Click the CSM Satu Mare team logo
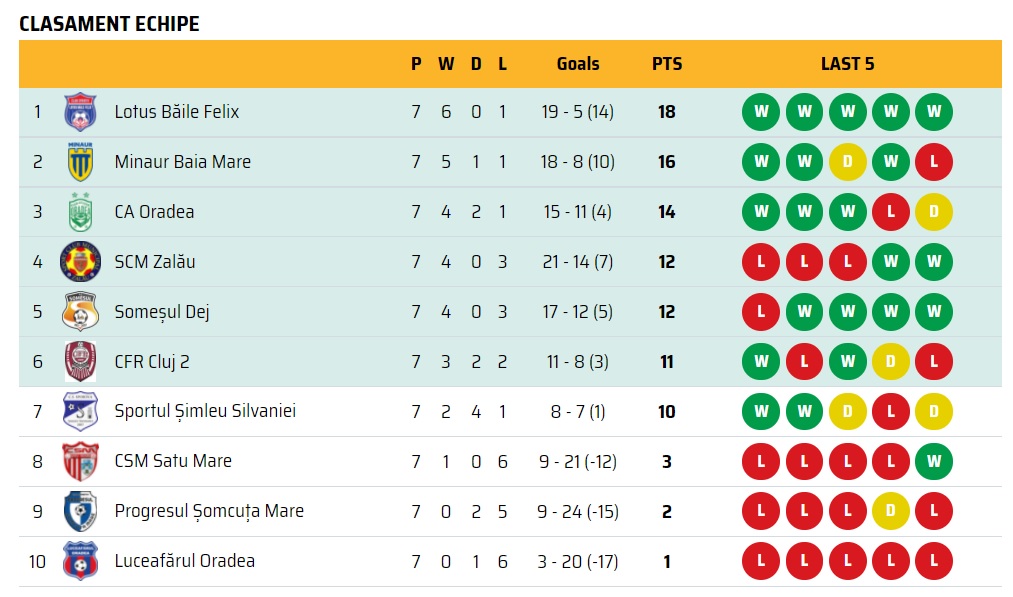Viewport: 1013px width, 597px height. (80, 462)
